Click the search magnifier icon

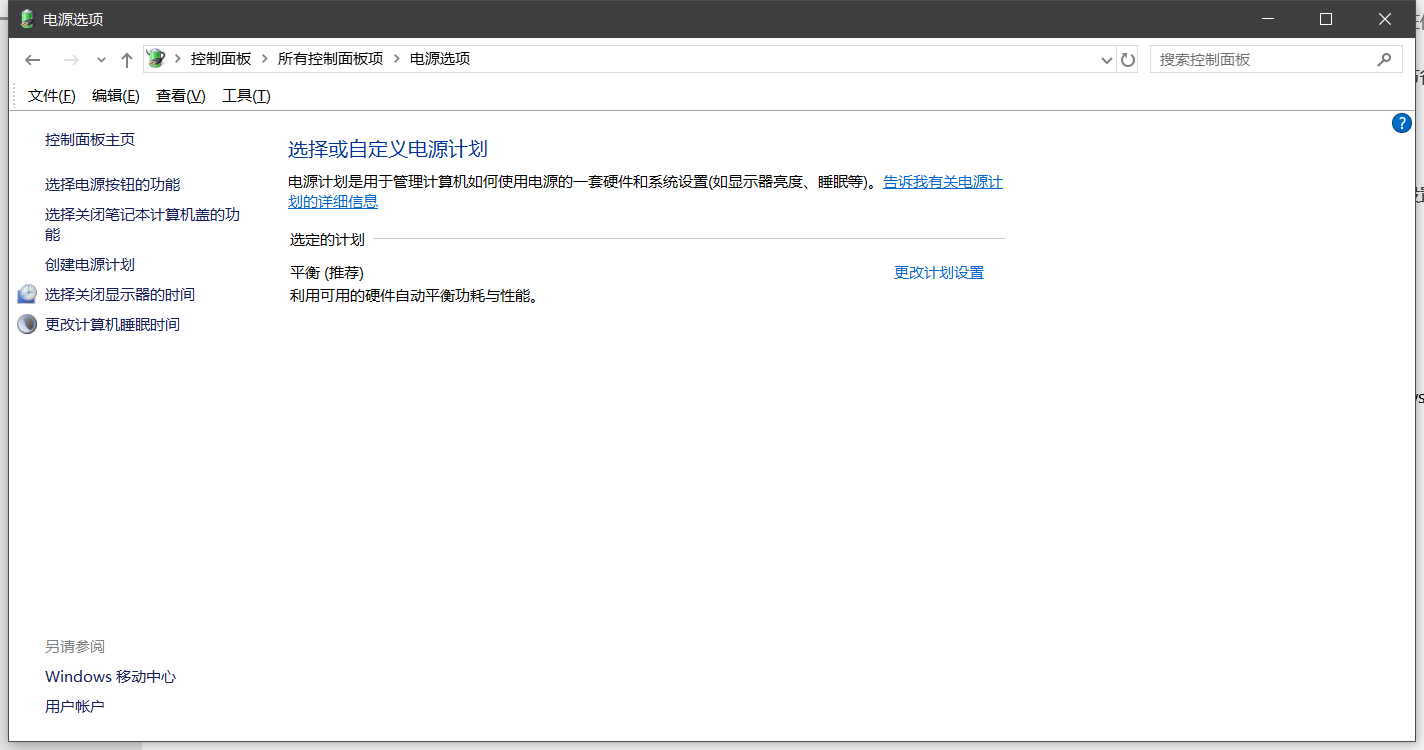click(x=1385, y=59)
